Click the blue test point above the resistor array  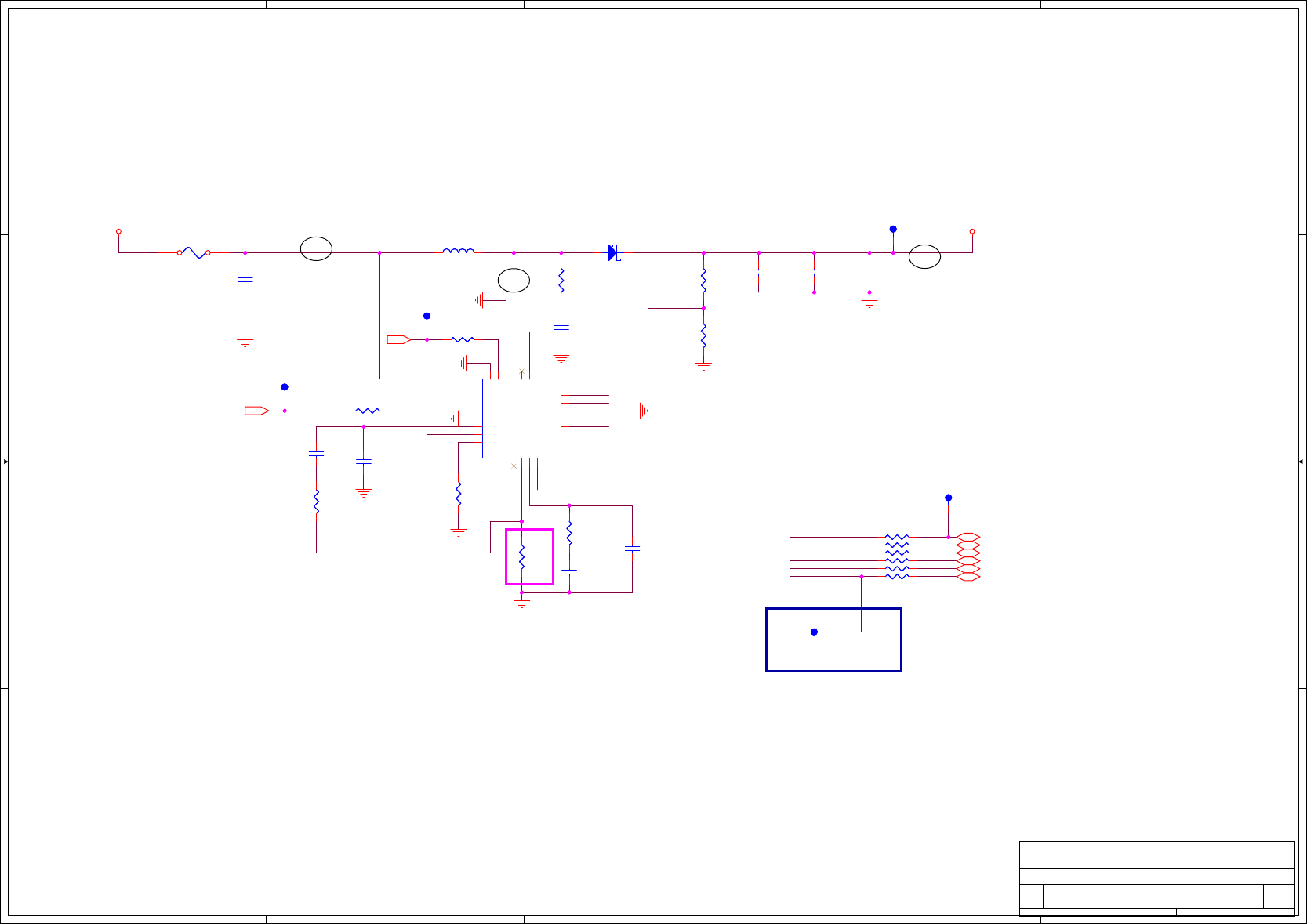(x=948, y=498)
